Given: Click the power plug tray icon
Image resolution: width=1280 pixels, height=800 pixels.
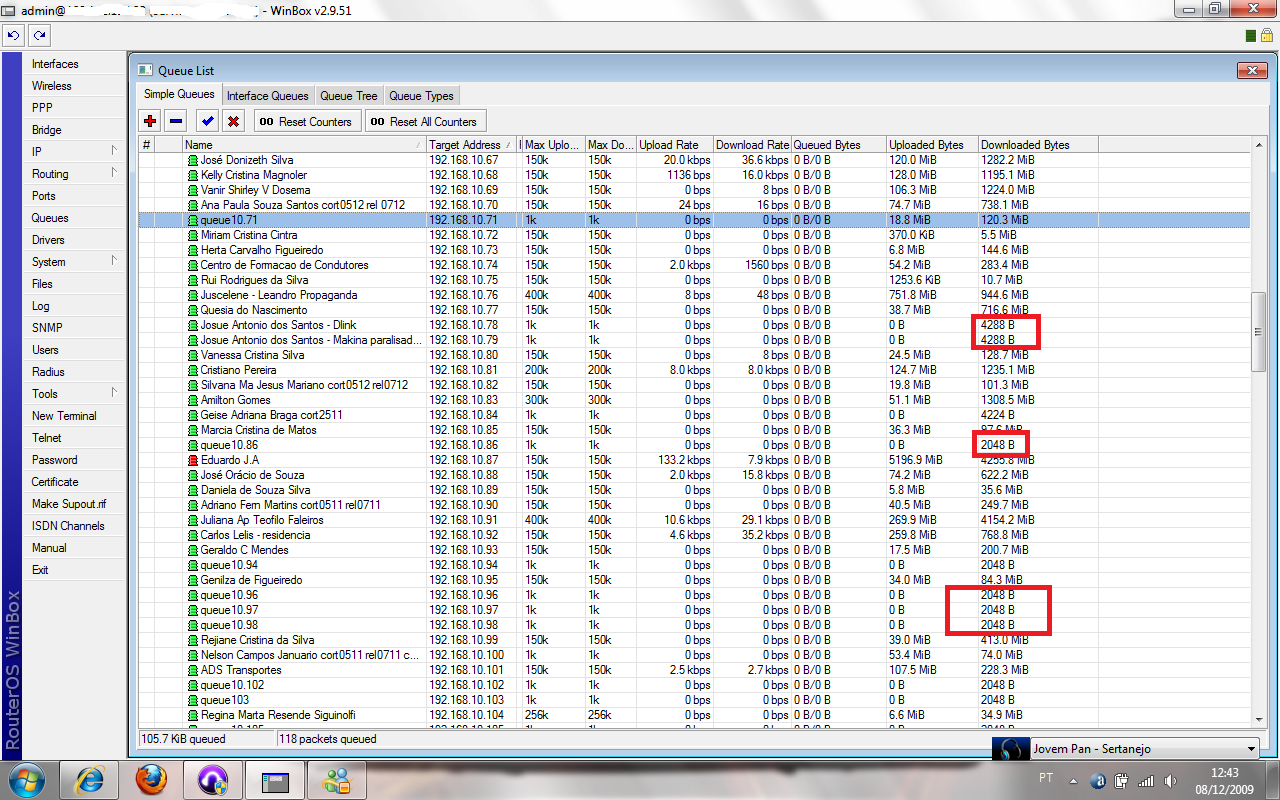Looking at the screenshot, I should [x=1122, y=781].
